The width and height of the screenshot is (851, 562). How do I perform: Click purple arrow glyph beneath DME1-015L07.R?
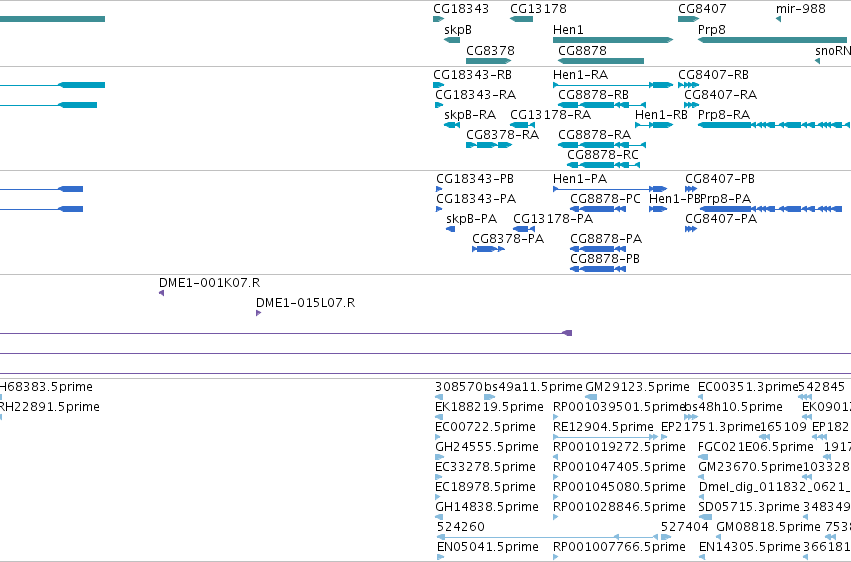point(258,313)
